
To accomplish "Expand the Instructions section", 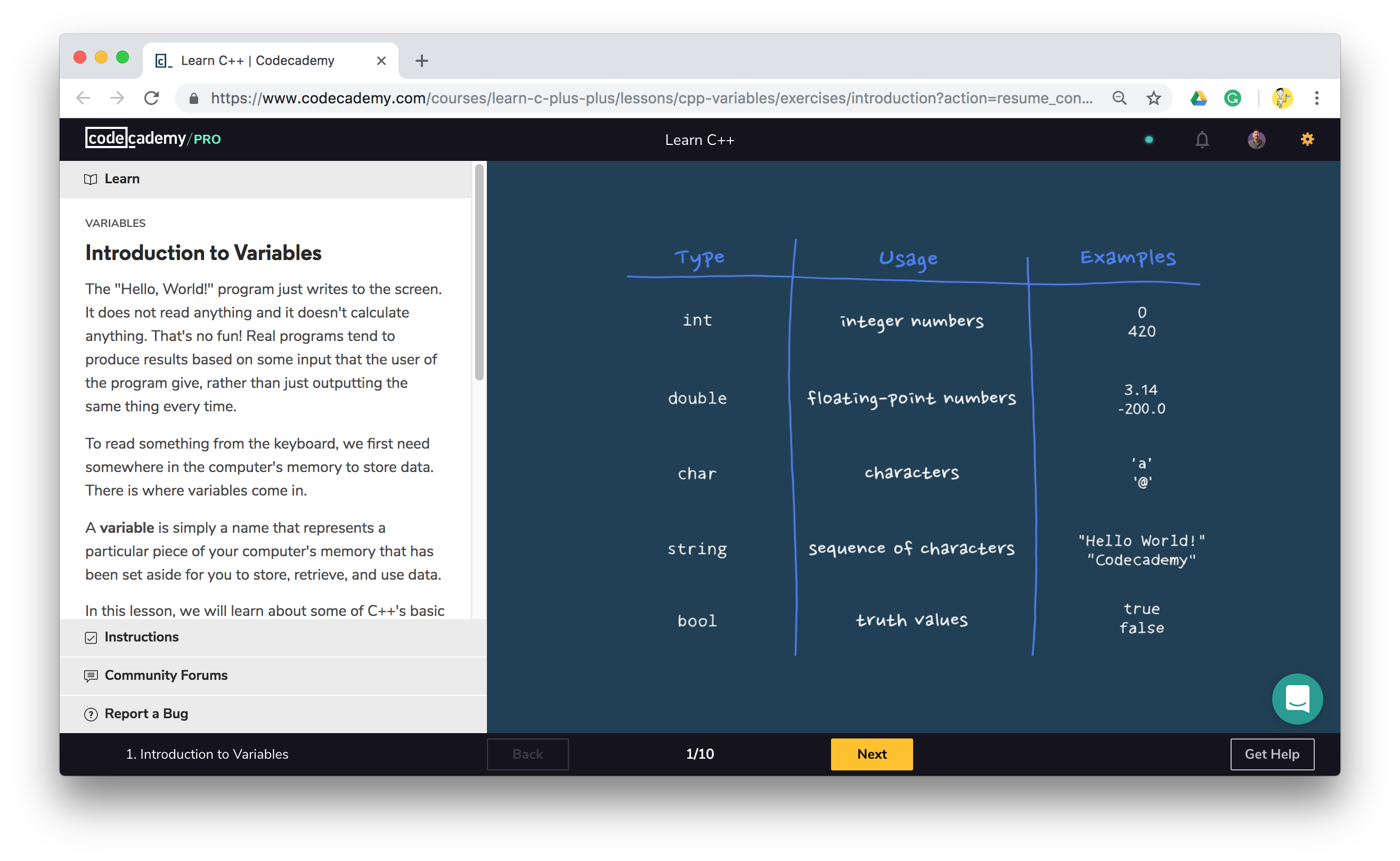I will [141, 637].
